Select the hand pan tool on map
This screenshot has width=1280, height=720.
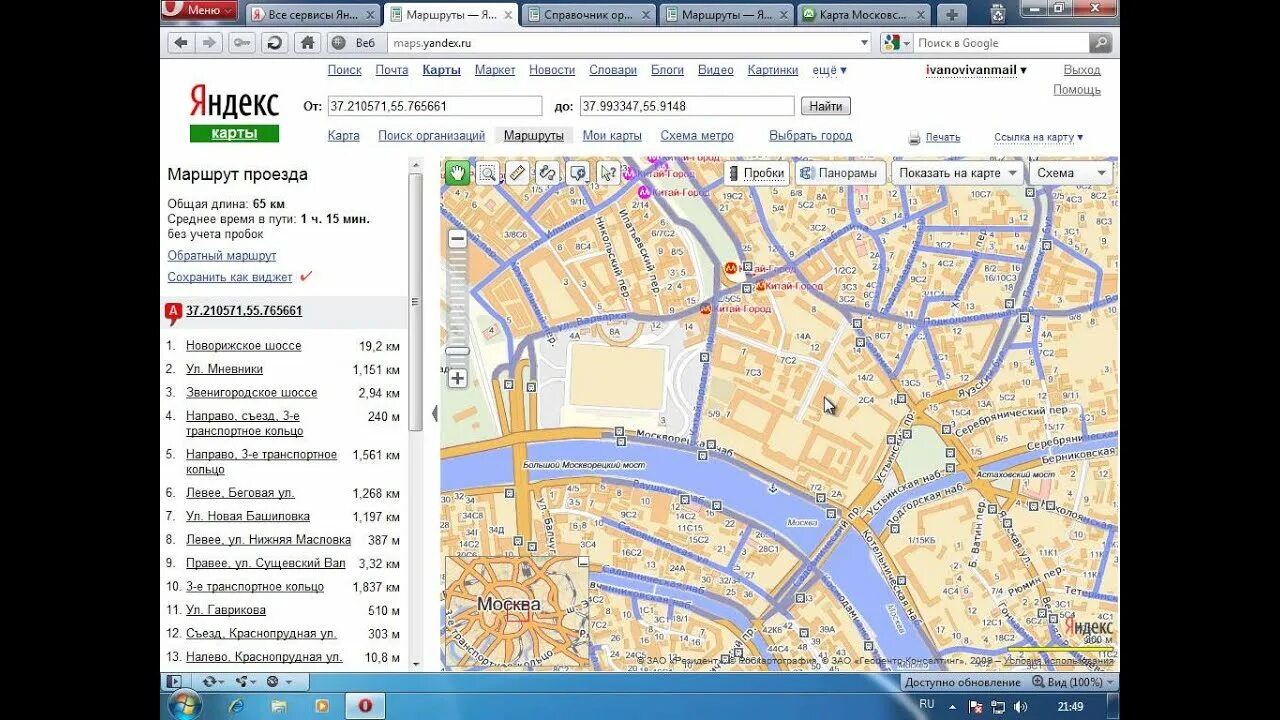click(x=457, y=172)
